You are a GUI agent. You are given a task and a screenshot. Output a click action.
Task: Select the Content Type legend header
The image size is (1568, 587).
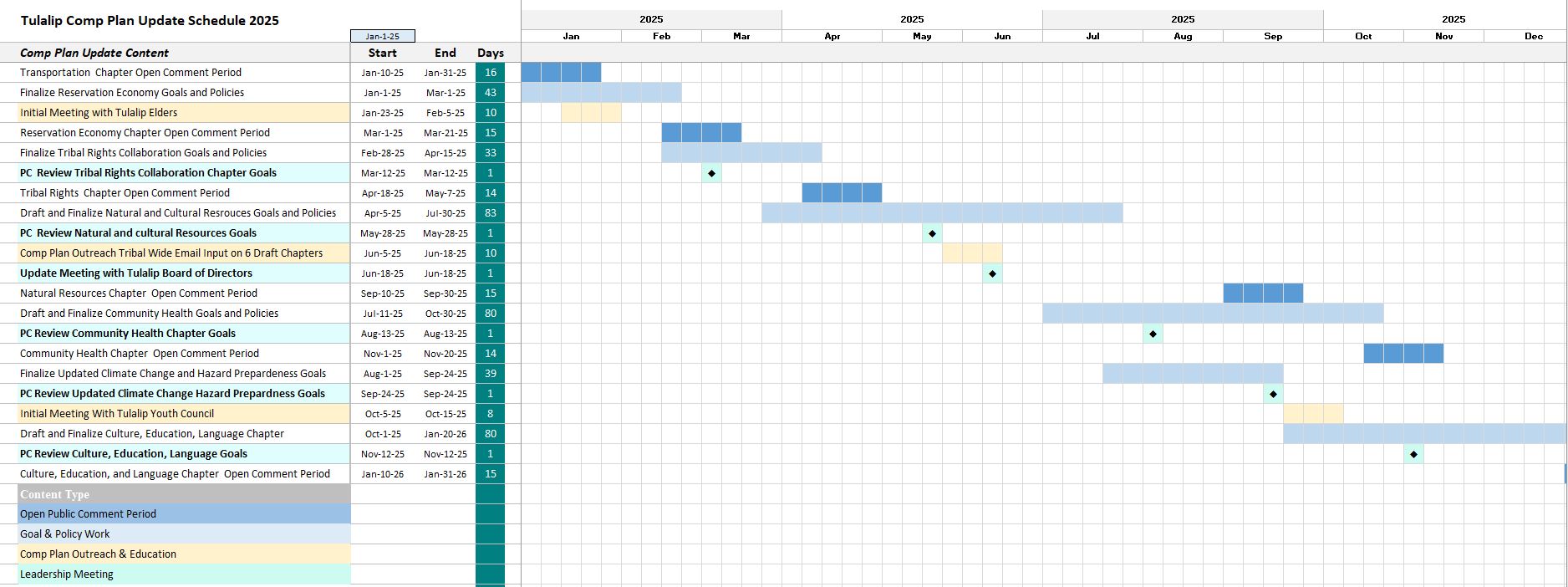click(x=184, y=494)
